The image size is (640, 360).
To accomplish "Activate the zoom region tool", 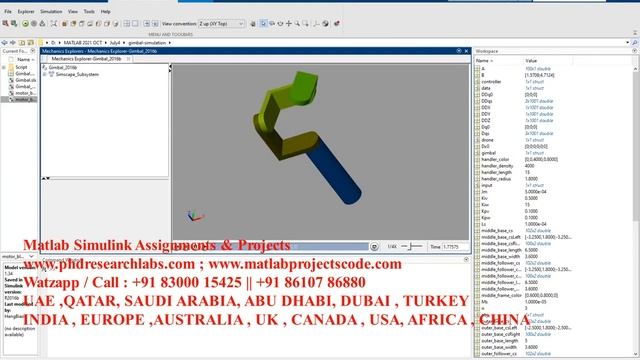I will tap(305, 24).
